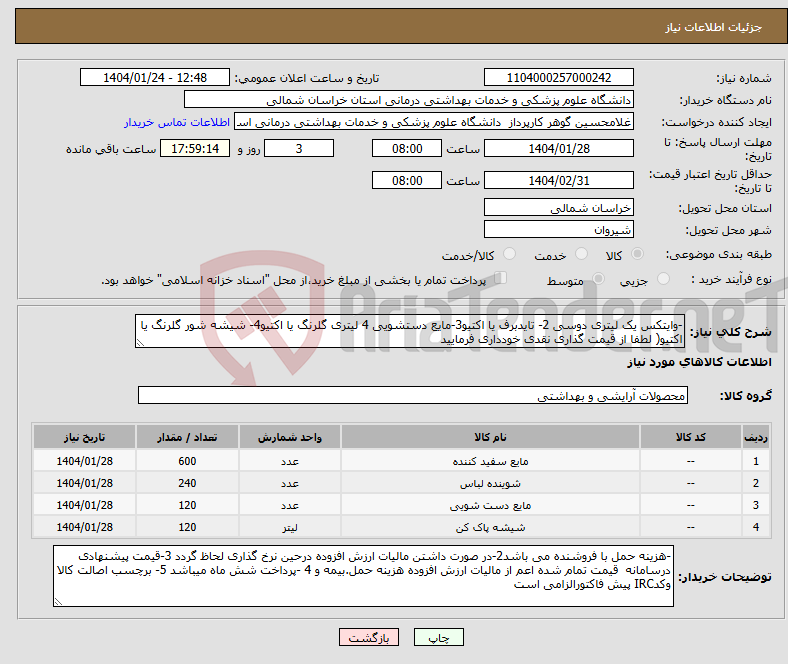Click quantity 600 in the table
This screenshot has height=664, width=788.
point(187,461)
